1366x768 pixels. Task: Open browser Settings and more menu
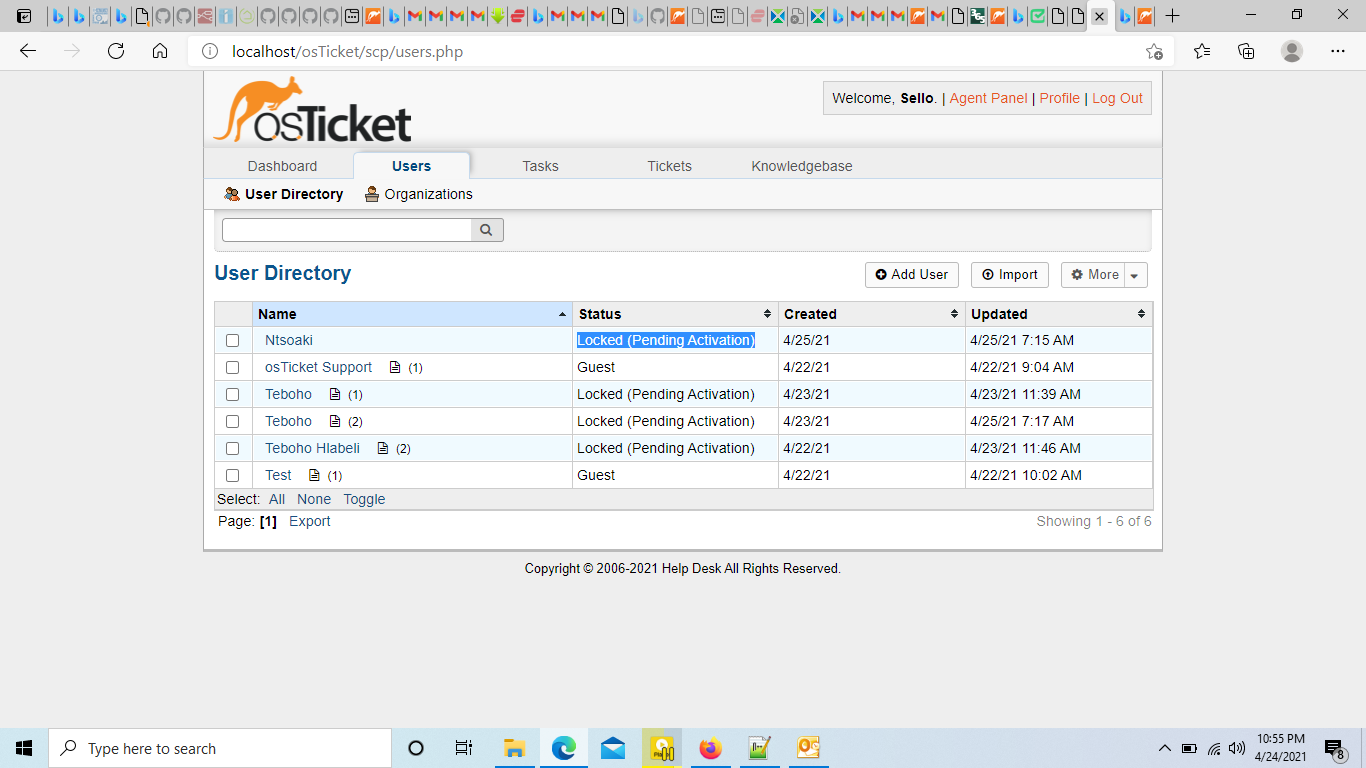click(x=1338, y=51)
